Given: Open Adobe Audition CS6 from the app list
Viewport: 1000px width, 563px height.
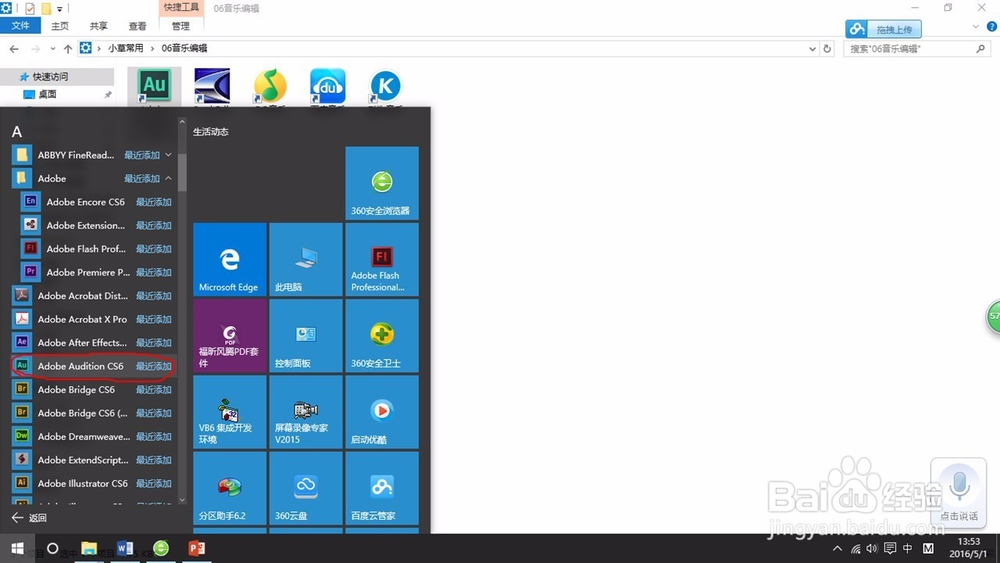Looking at the screenshot, I should pos(92,366).
